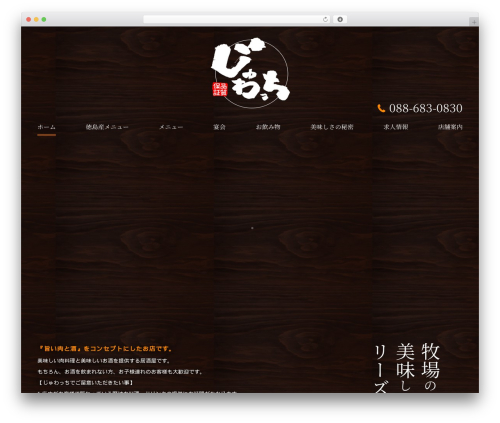Click the yellow minimize window button

(36, 19)
